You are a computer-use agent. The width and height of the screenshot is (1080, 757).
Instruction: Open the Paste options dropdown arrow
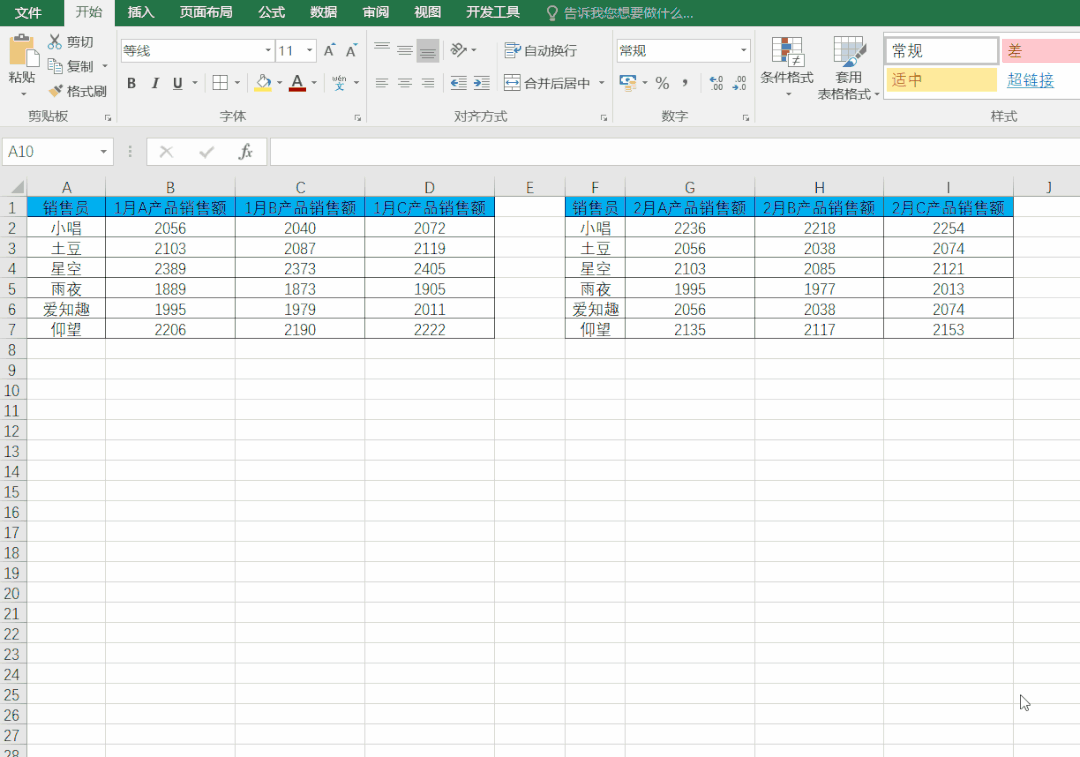pyautogui.click(x=23, y=94)
